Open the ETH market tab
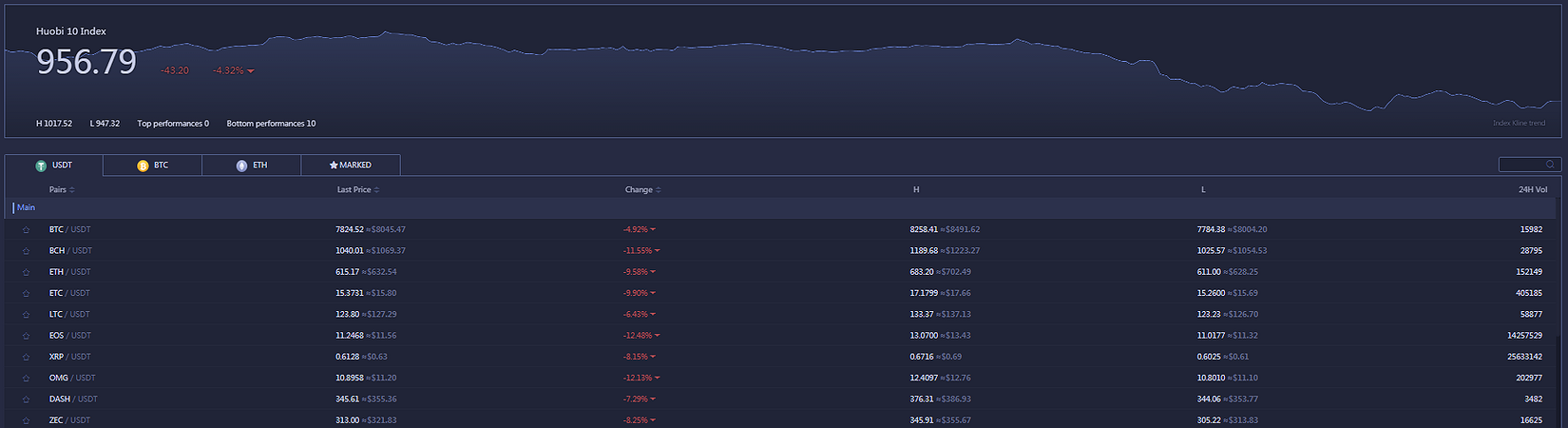The image size is (1568, 428). pyautogui.click(x=252, y=165)
